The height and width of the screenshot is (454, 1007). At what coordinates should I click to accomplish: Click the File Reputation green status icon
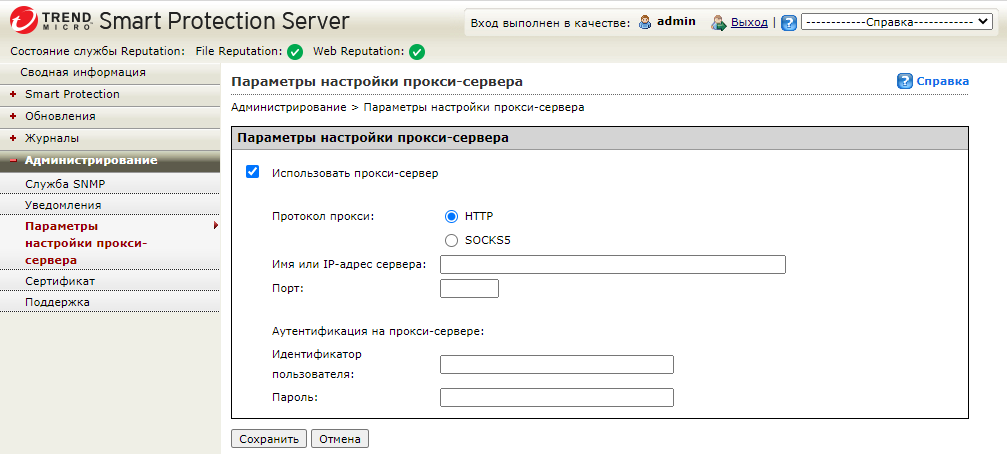pyautogui.click(x=295, y=52)
